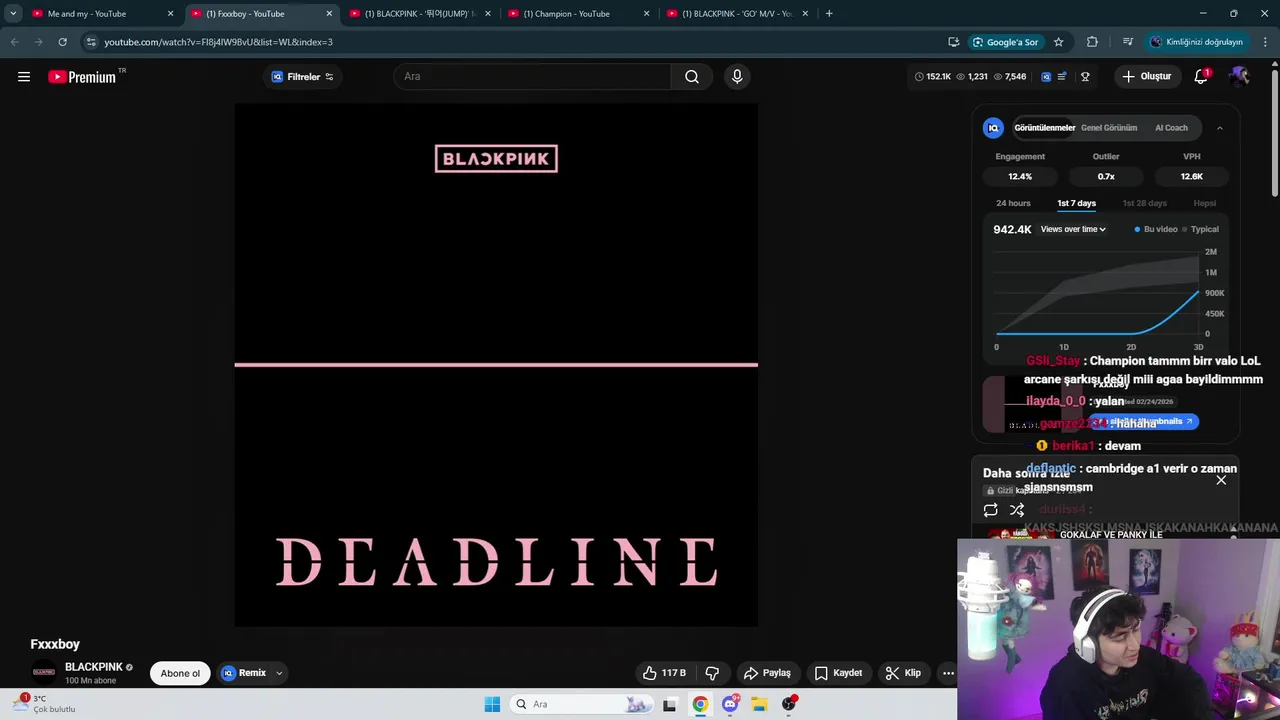The image size is (1280, 720).
Task: Open Discord from the taskbar
Action: (730, 704)
